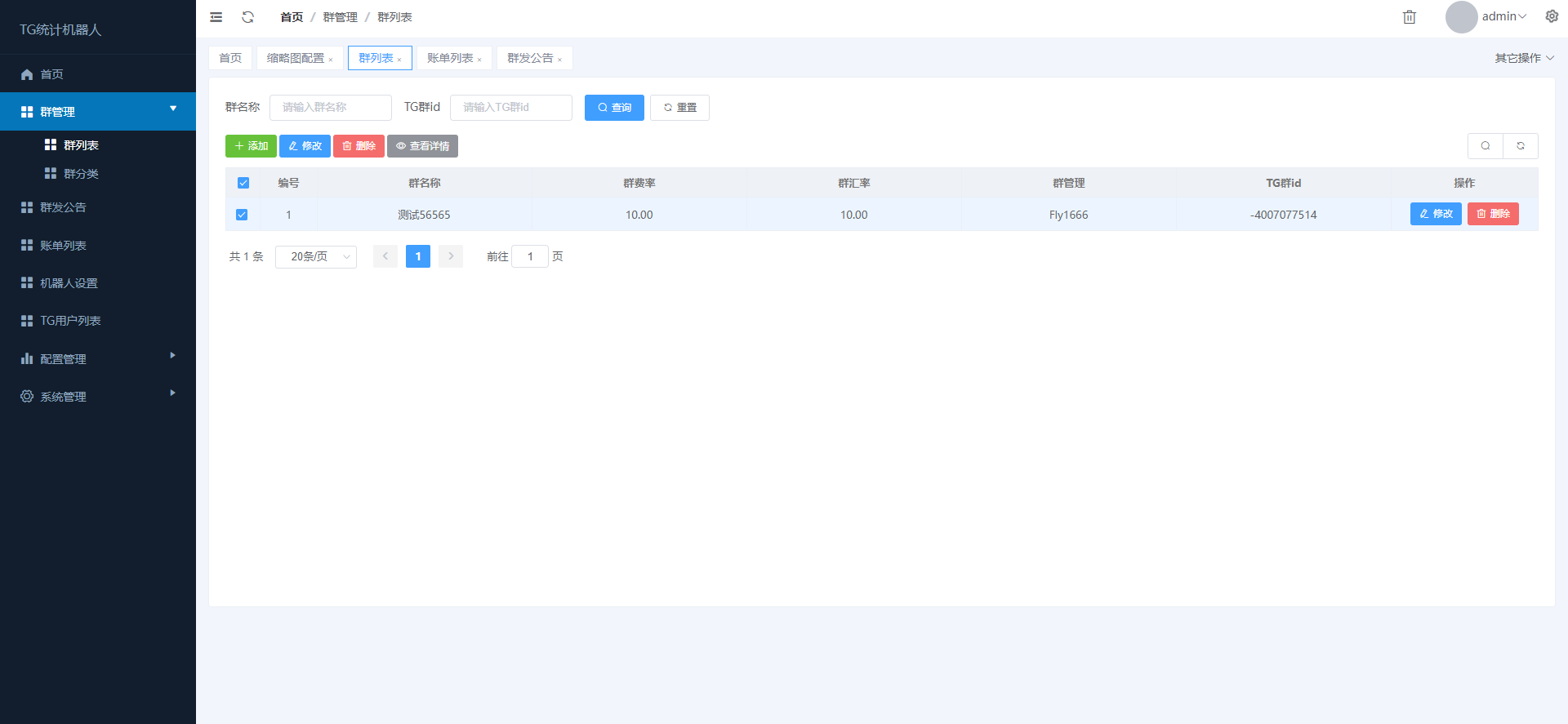Viewport: 1568px width, 724px height.
Task: Open 机器人设置 in the sidebar
Action: (x=98, y=282)
